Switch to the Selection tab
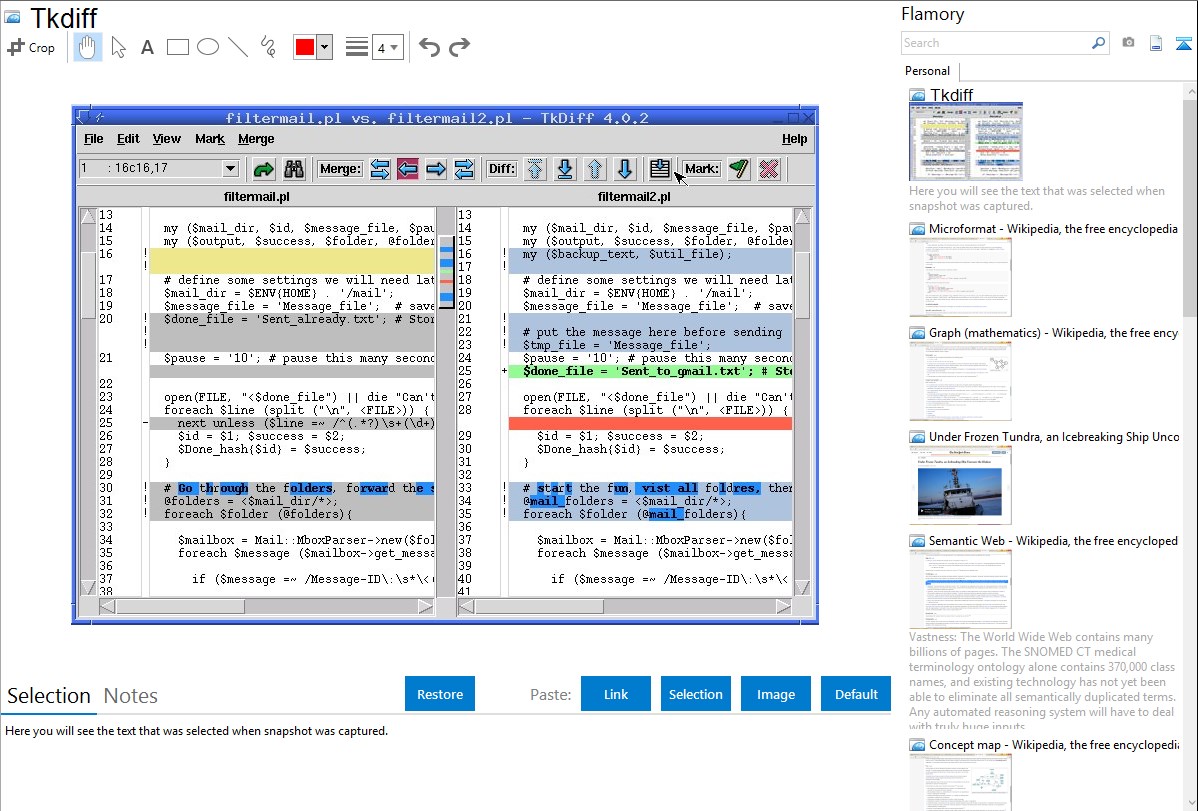 (x=49, y=696)
